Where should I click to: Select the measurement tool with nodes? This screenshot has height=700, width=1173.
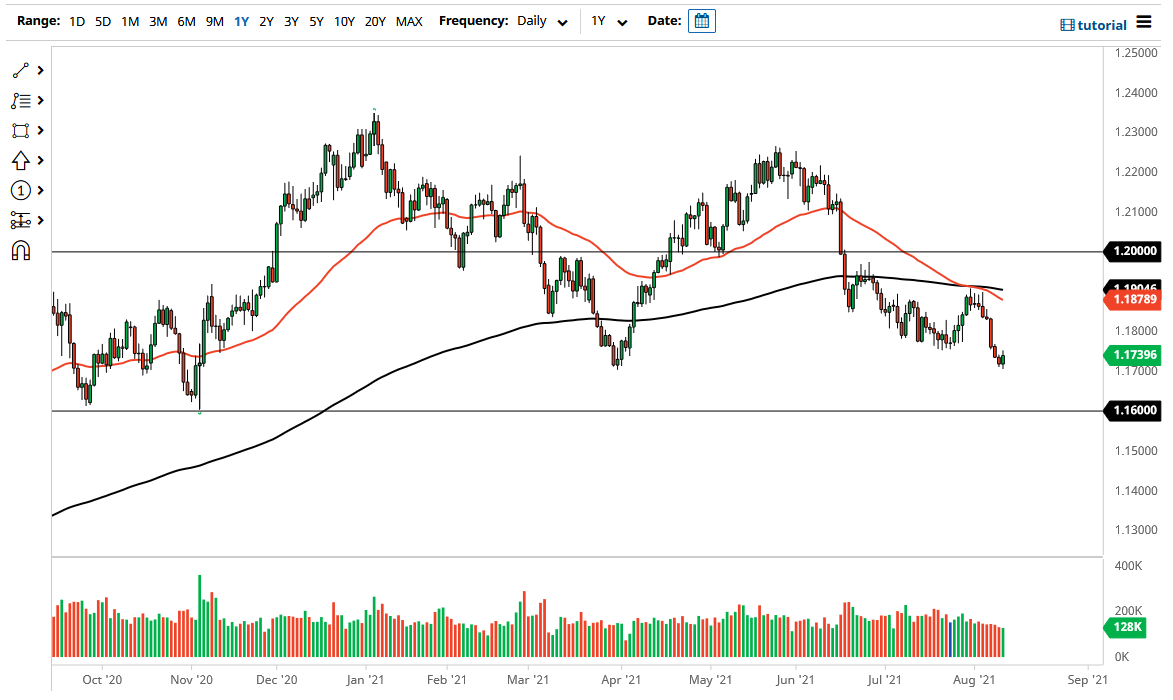(x=20, y=220)
